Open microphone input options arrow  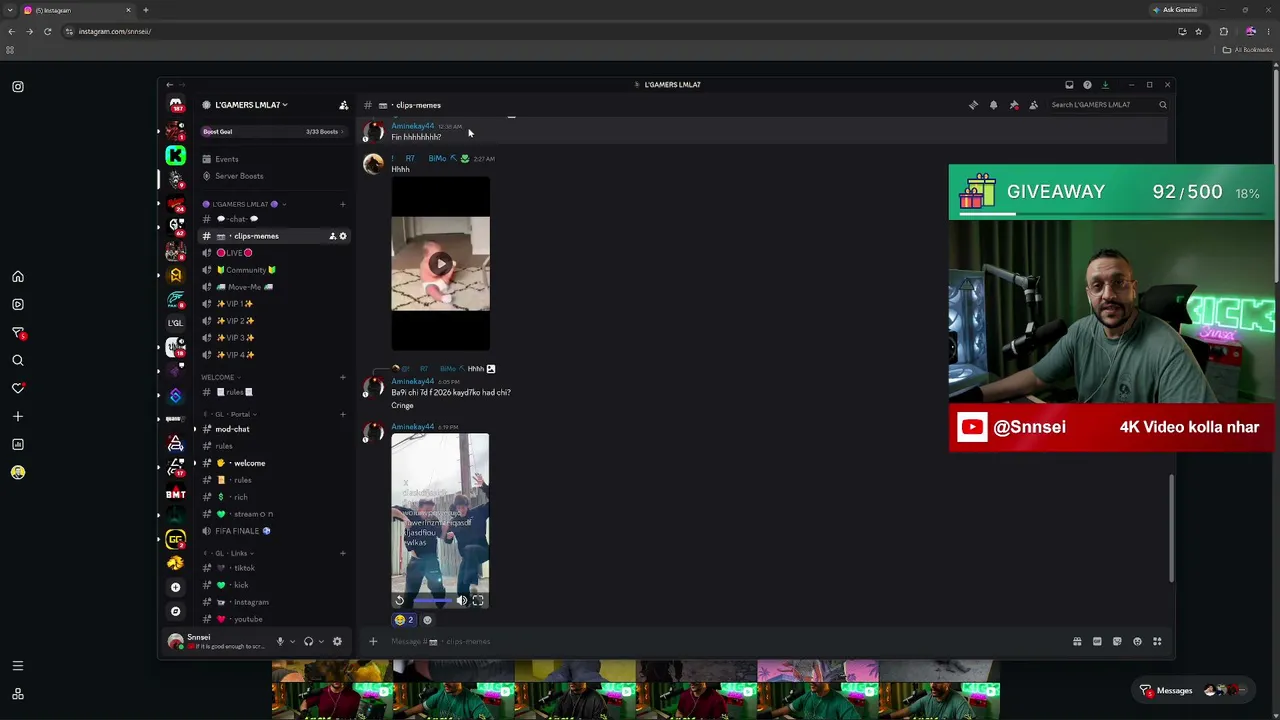point(292,642)
